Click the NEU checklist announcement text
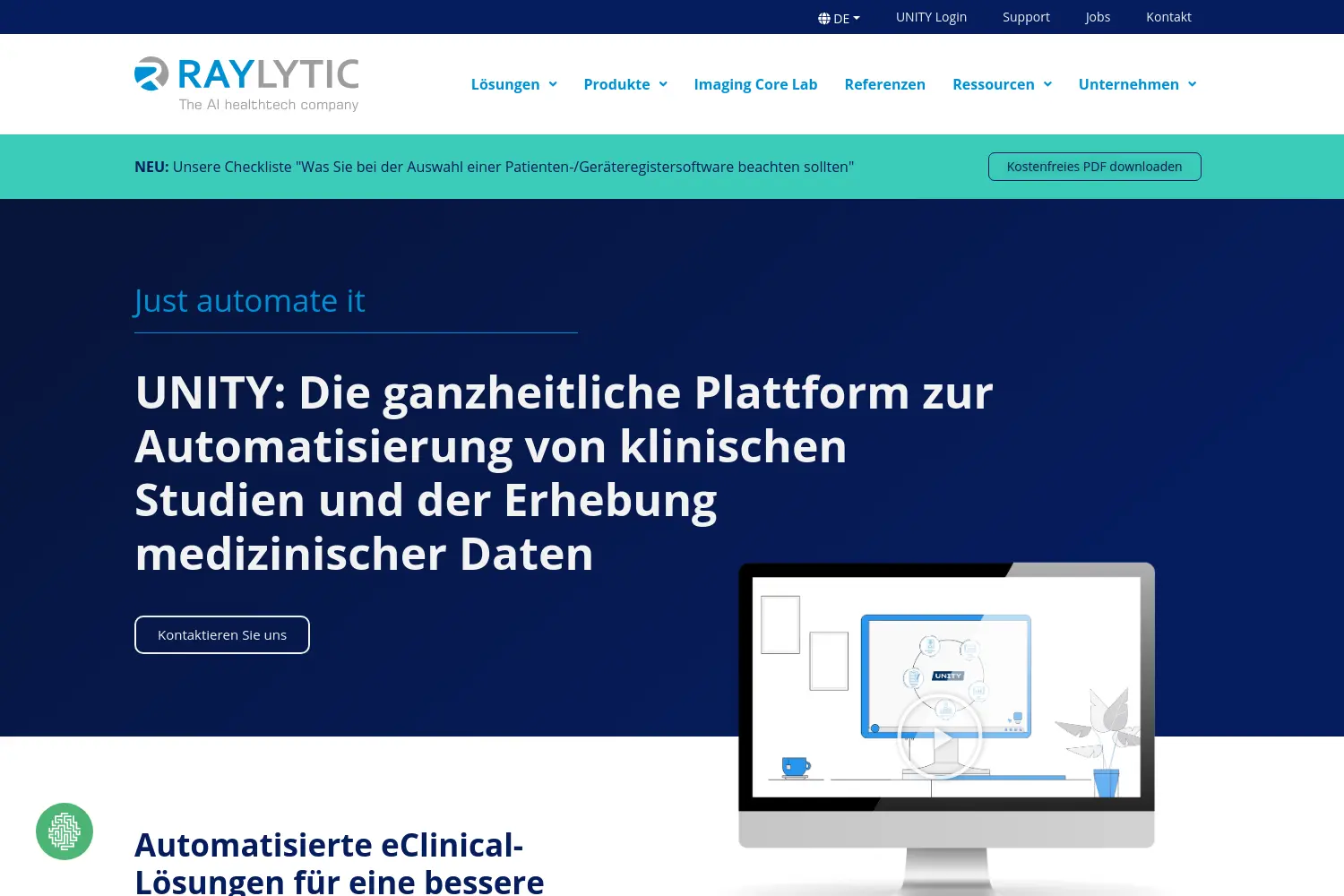Image resolution: width=1344 pixels, height=896 pixels. tap(494, 167)
